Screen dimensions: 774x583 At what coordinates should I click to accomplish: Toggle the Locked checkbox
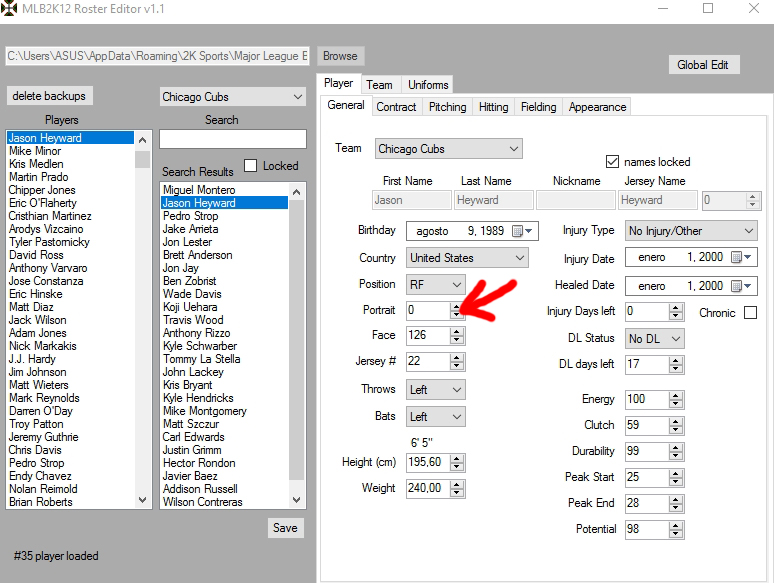click(251, 165)
